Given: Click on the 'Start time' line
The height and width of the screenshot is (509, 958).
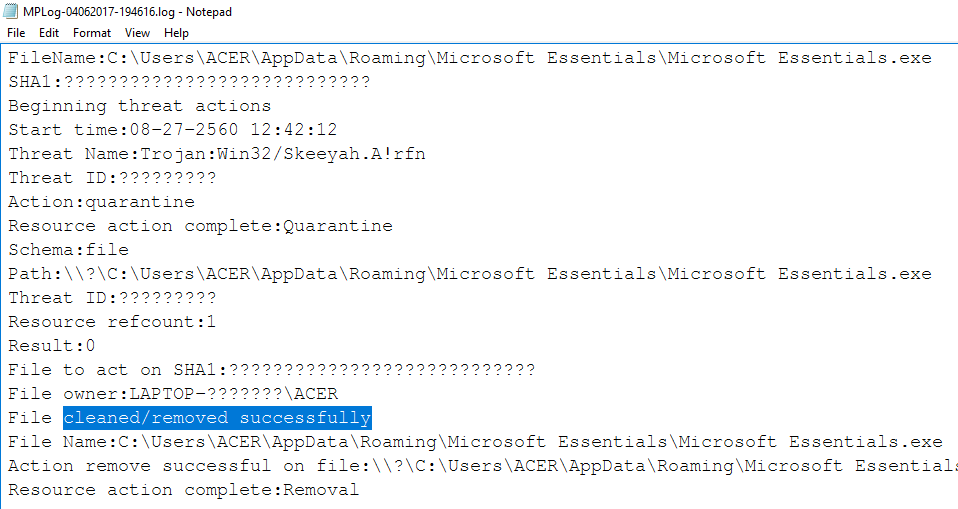Looking at the screenshot, I should [x=172, y=130].
